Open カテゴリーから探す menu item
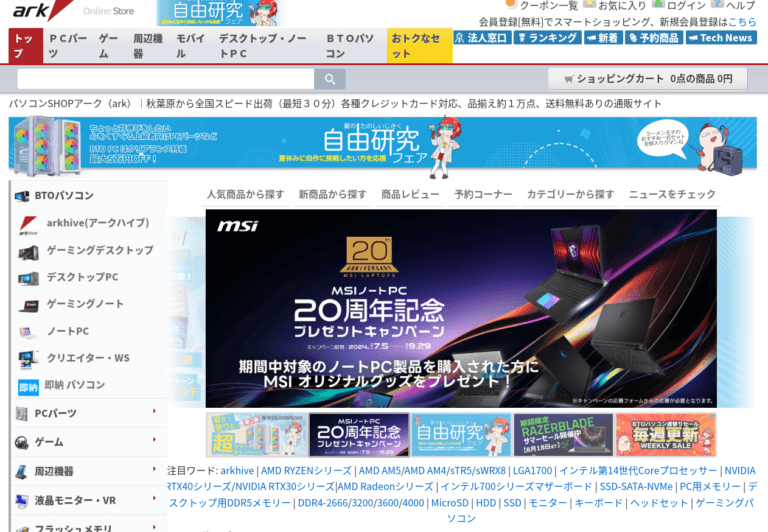Image resolution: width=768 pixels, height=532 pixels. pos(570,194)
